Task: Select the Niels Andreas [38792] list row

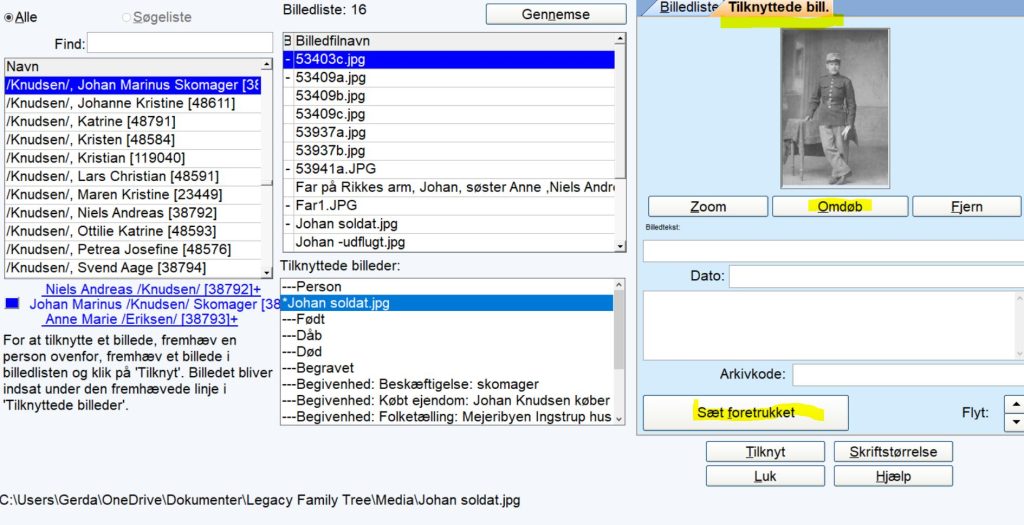Action: pyautogui.click(x=133, y=213)
